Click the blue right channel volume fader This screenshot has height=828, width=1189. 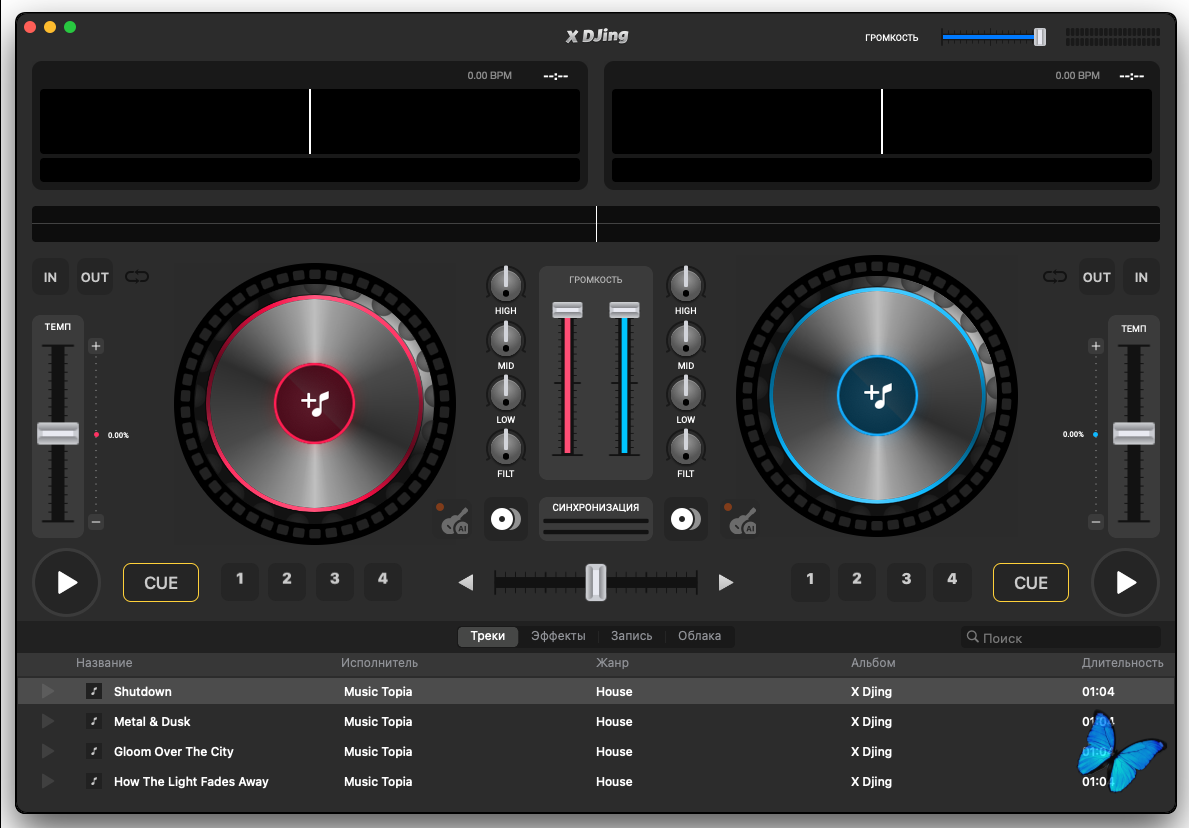click(624, 310)
